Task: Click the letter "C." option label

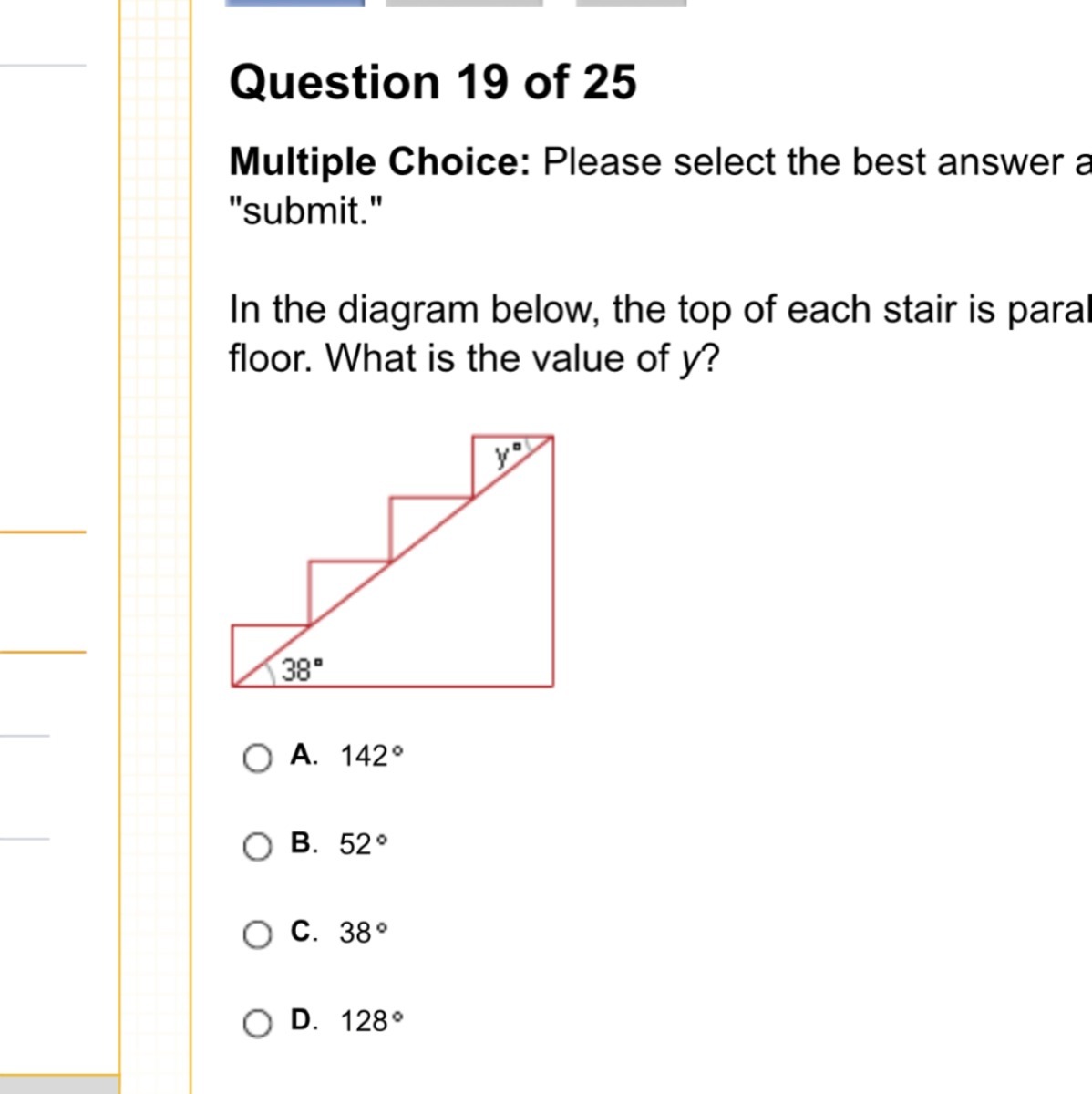Action: pyautogui.click(x=304, y=931)
